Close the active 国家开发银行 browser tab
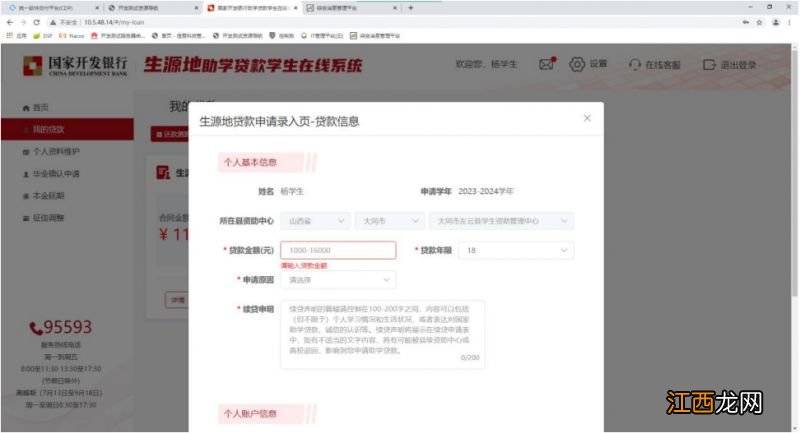800x433 pixels. [295, 8]
